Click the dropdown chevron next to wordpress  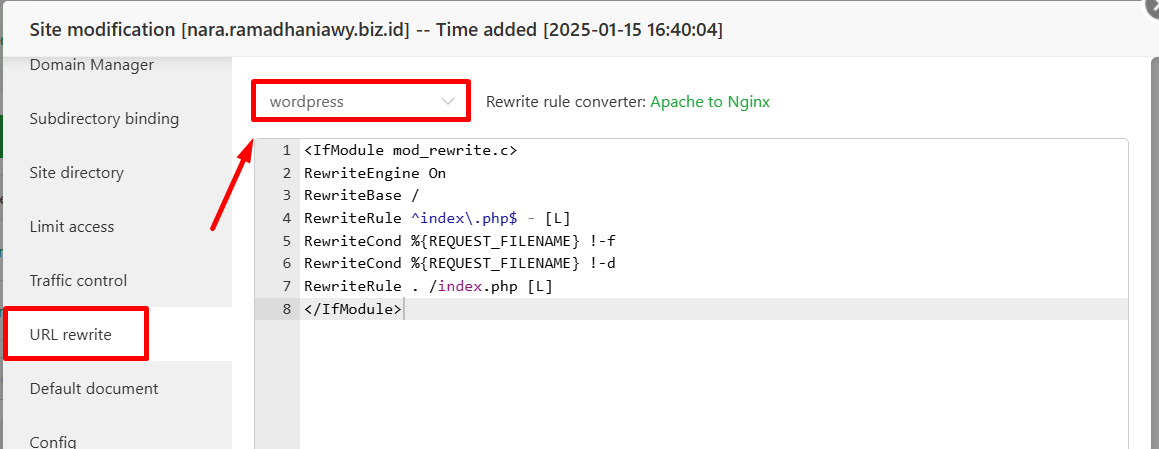447,102
